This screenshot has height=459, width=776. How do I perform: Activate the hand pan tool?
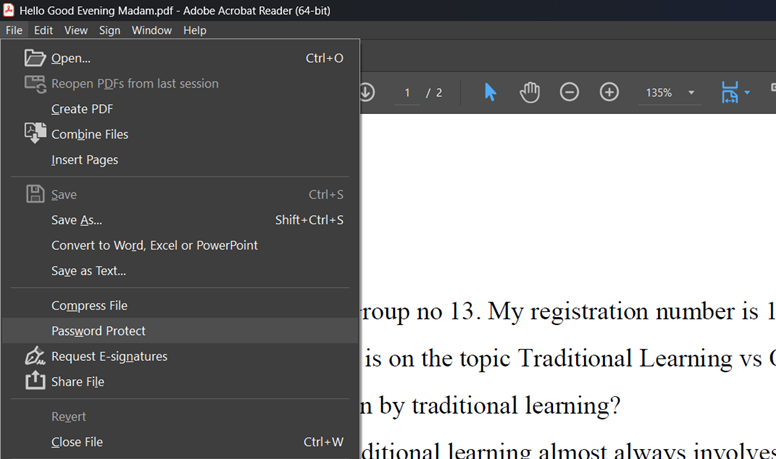click(530, 92)
